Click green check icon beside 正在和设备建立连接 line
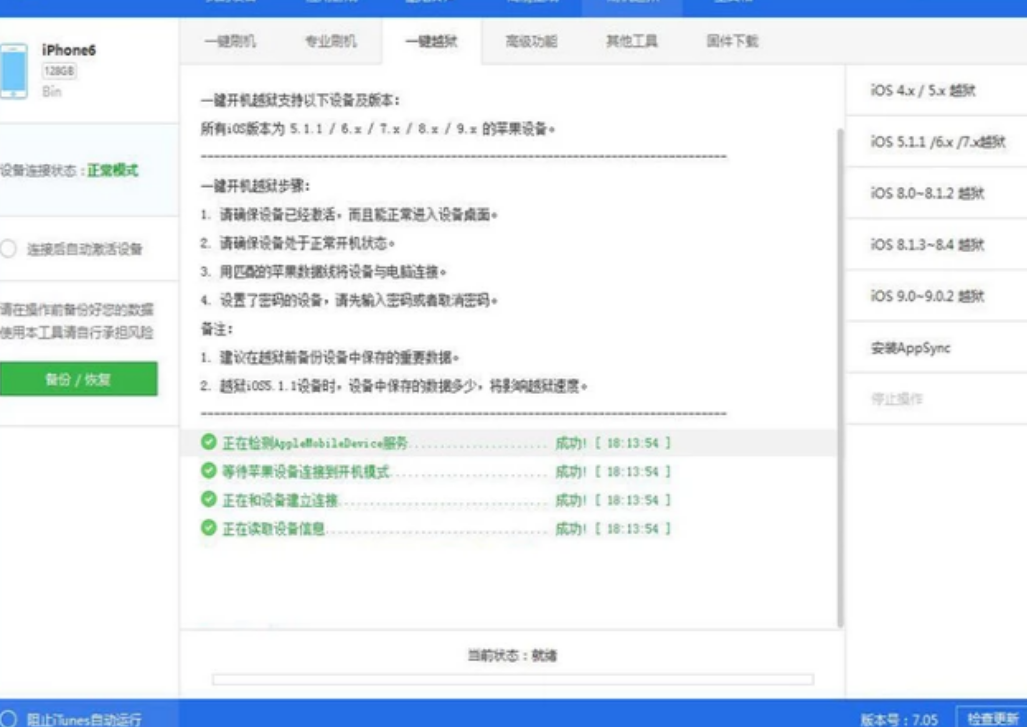Image resolution: width=1027 pixels, height=727 pixels. (208, 499)
